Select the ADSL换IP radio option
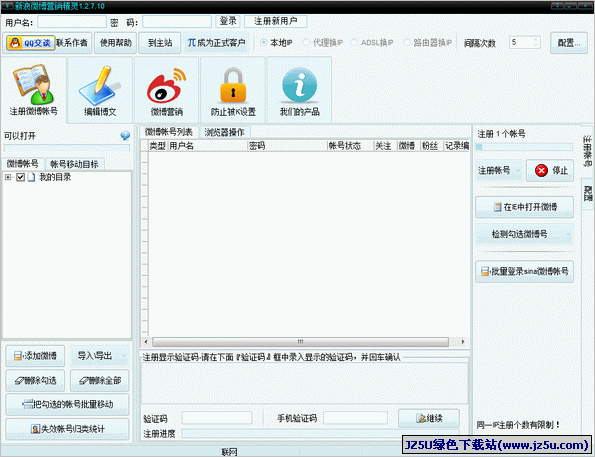 pos(354,43)
